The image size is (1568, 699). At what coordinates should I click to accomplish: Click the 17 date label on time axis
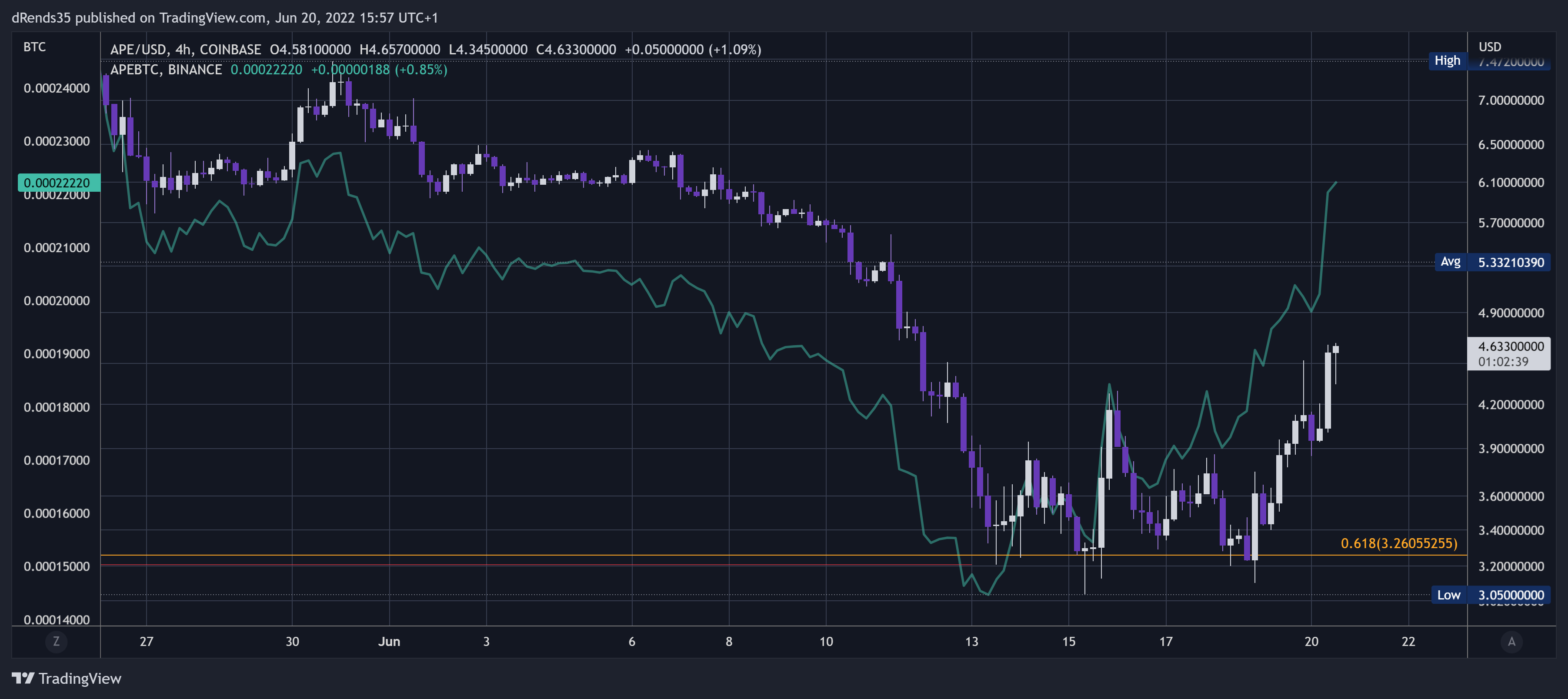coord(1166,641)
